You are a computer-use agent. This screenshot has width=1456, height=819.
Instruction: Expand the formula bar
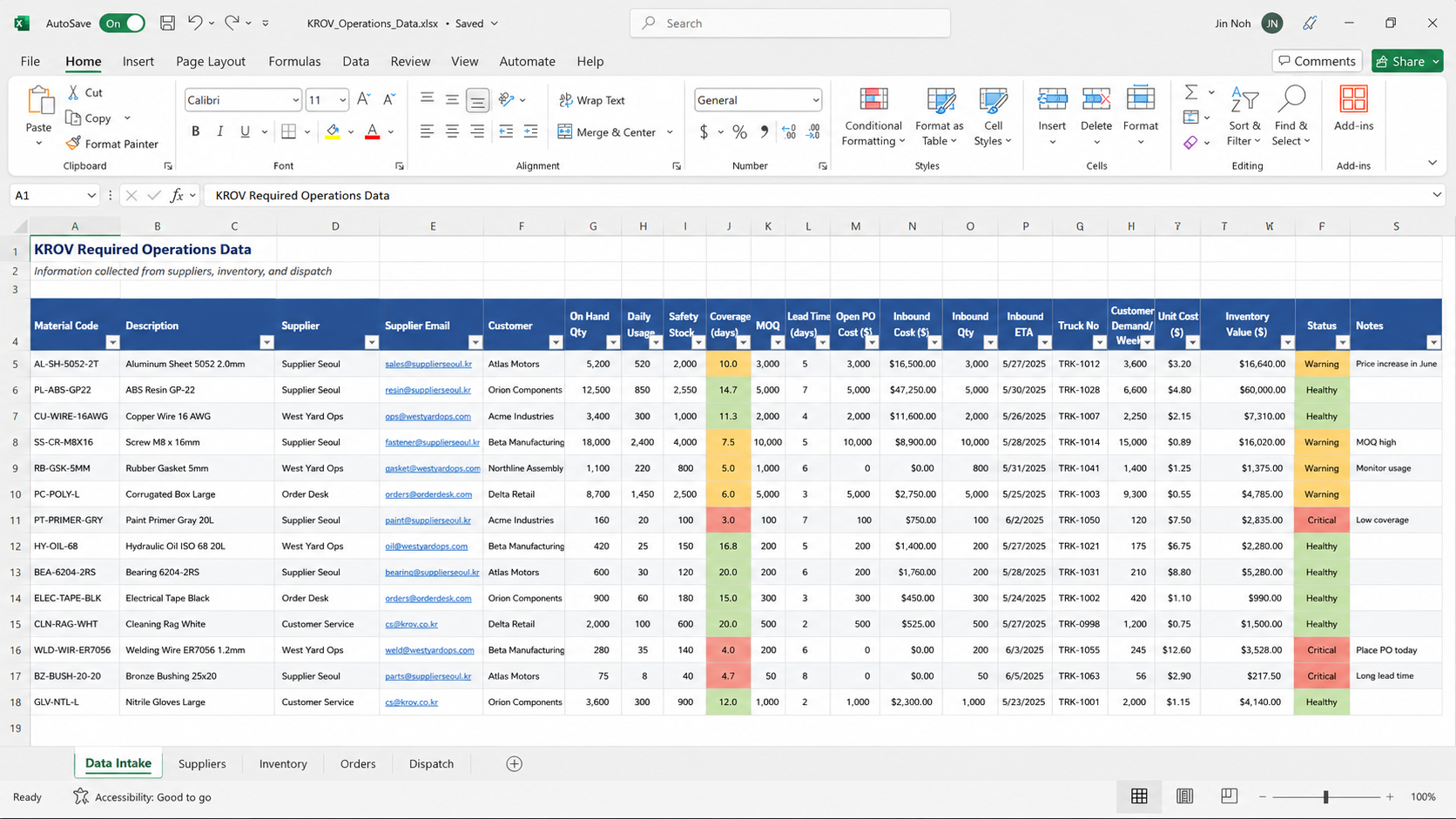coord(1437,195)
